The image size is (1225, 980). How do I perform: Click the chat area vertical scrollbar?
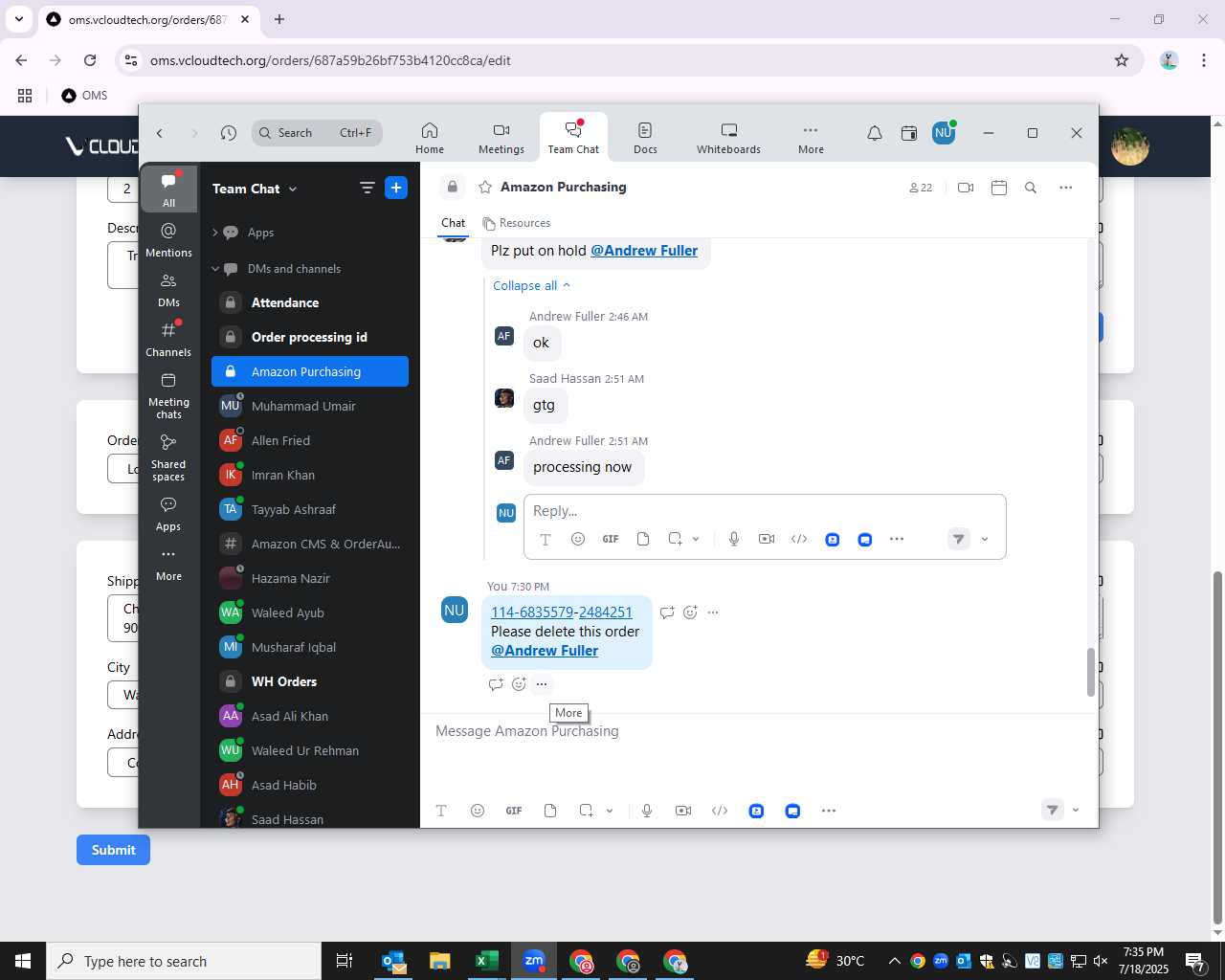[1090, 673]
